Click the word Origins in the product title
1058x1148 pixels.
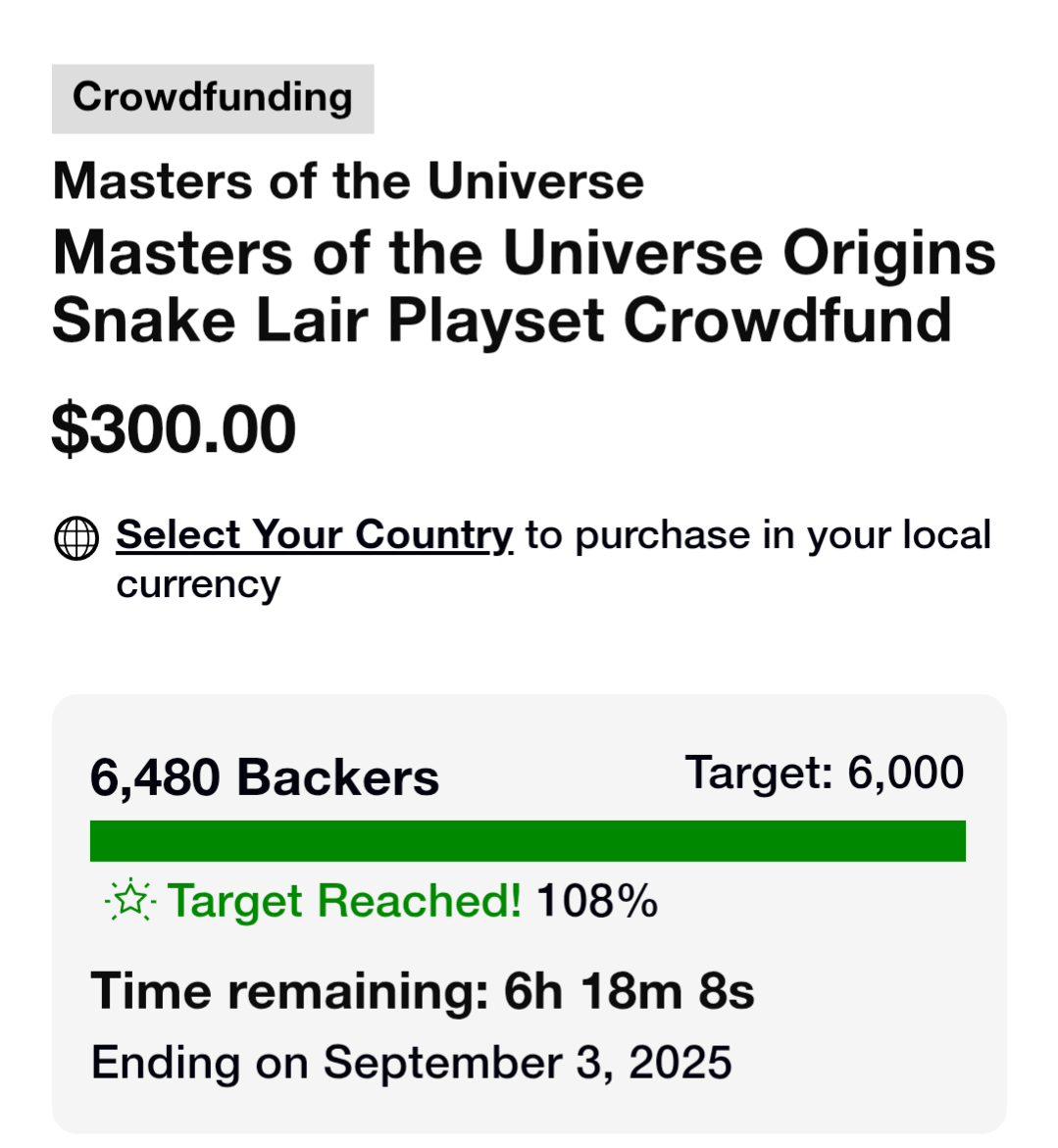click(x=889, y=254)
